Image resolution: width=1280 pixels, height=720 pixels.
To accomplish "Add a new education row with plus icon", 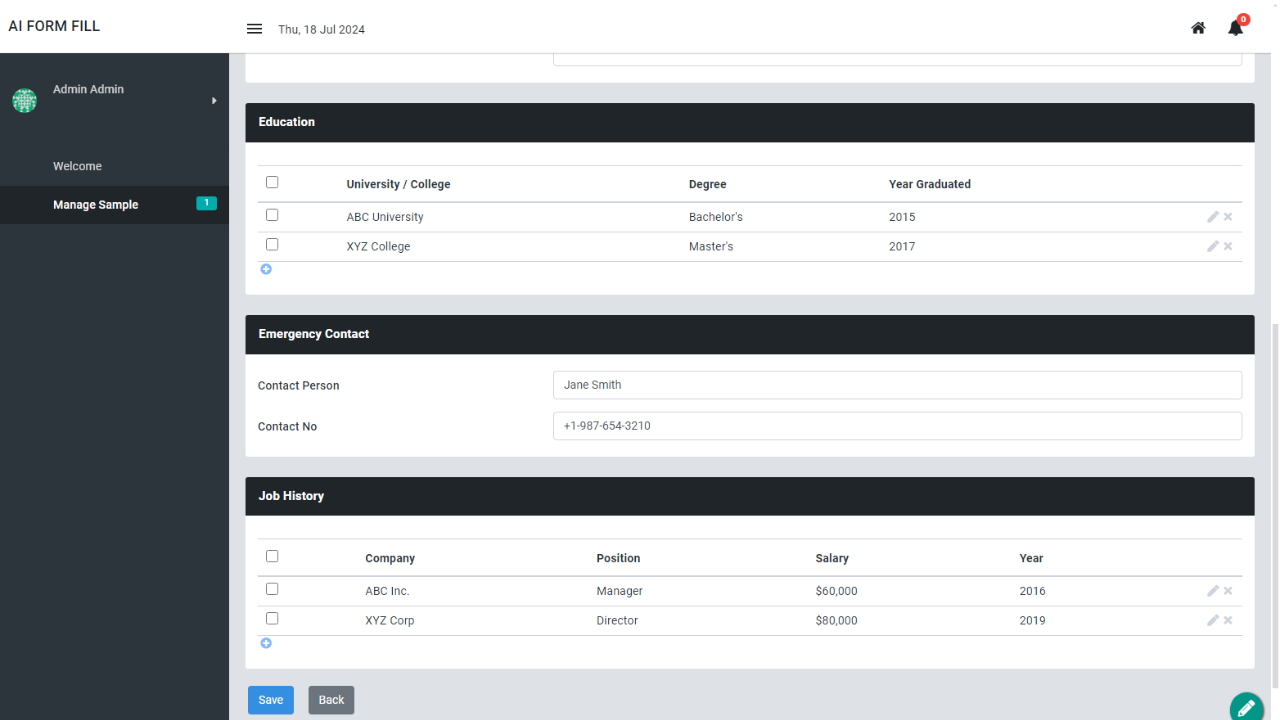I will (x=266, y=269).
